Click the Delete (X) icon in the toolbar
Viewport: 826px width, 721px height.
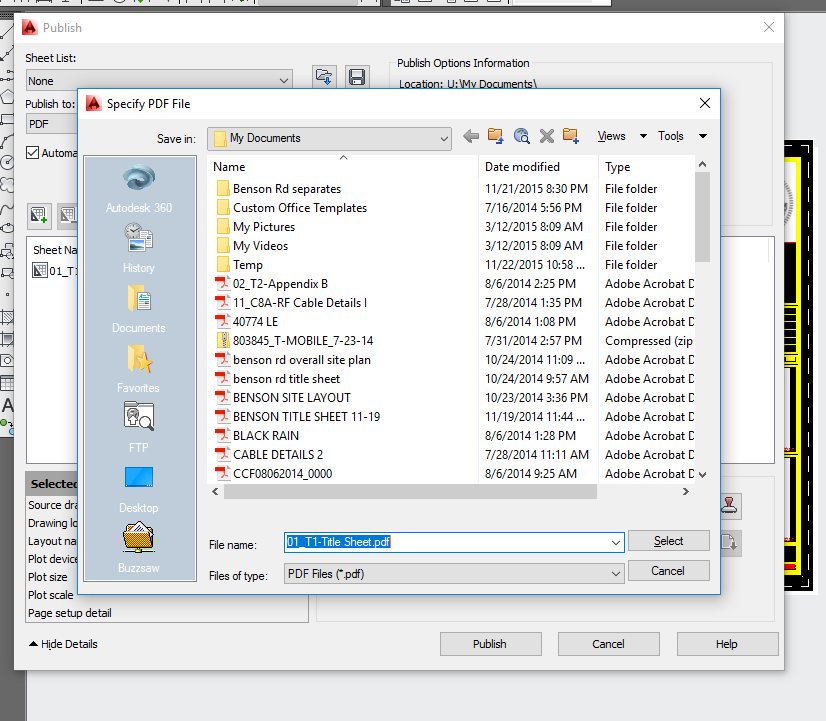tap(546, 136)
